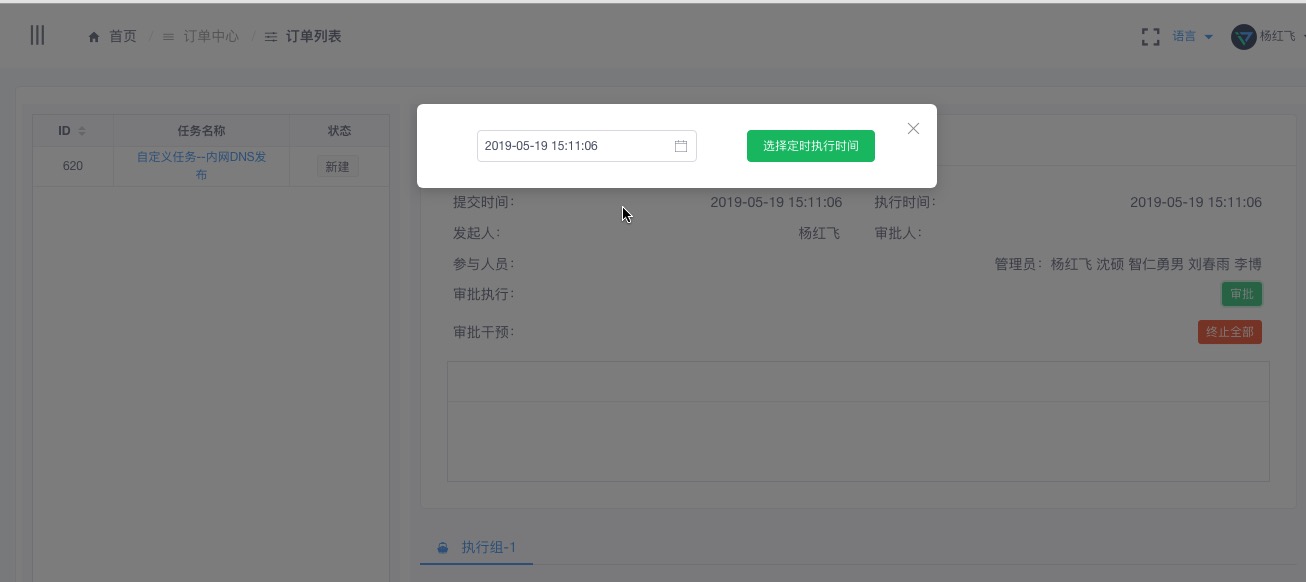
Task: Select the 提交时间 value behind dialog
Action: click(x=776, y=202)
